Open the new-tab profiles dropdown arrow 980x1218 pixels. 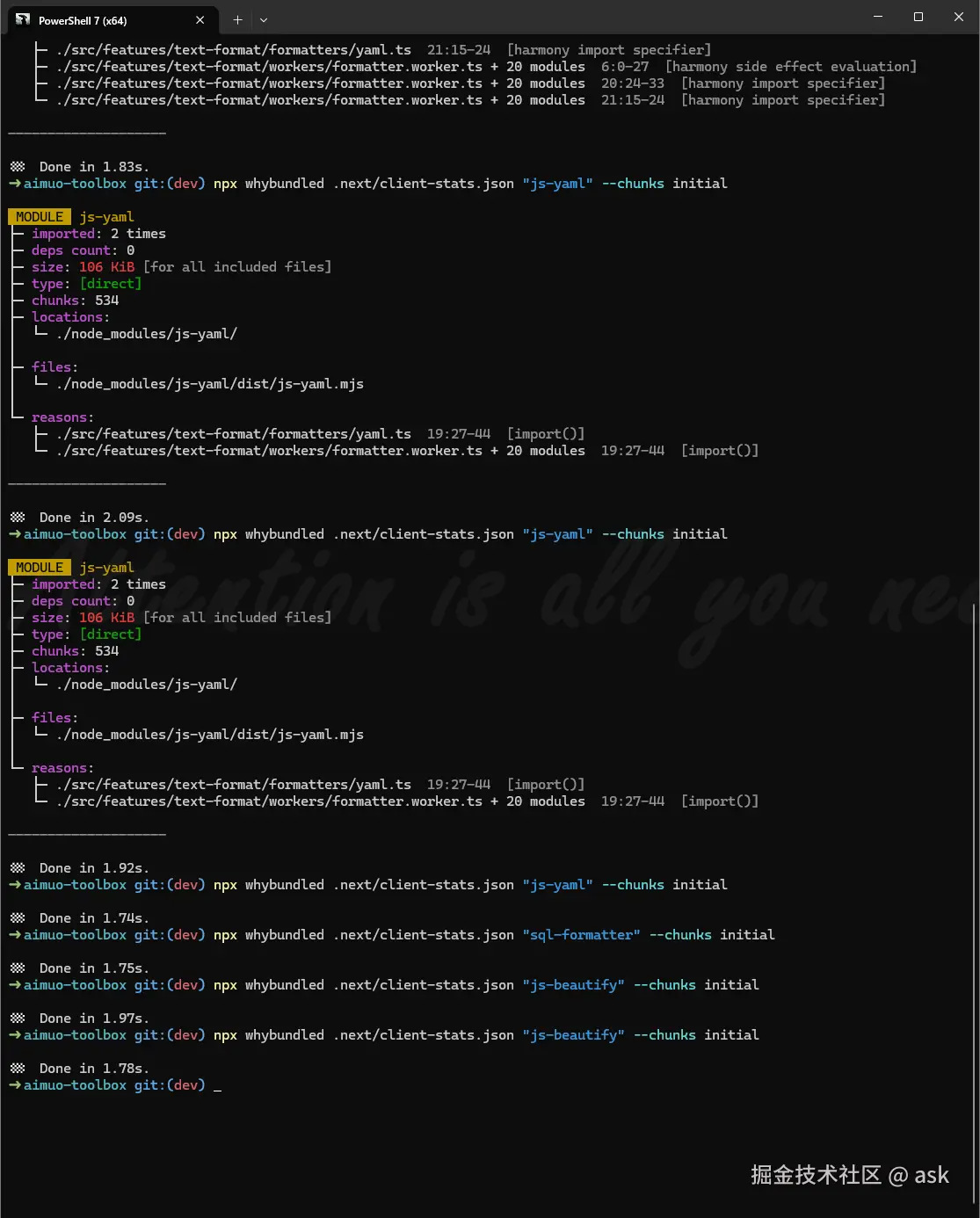pos(264,19)
